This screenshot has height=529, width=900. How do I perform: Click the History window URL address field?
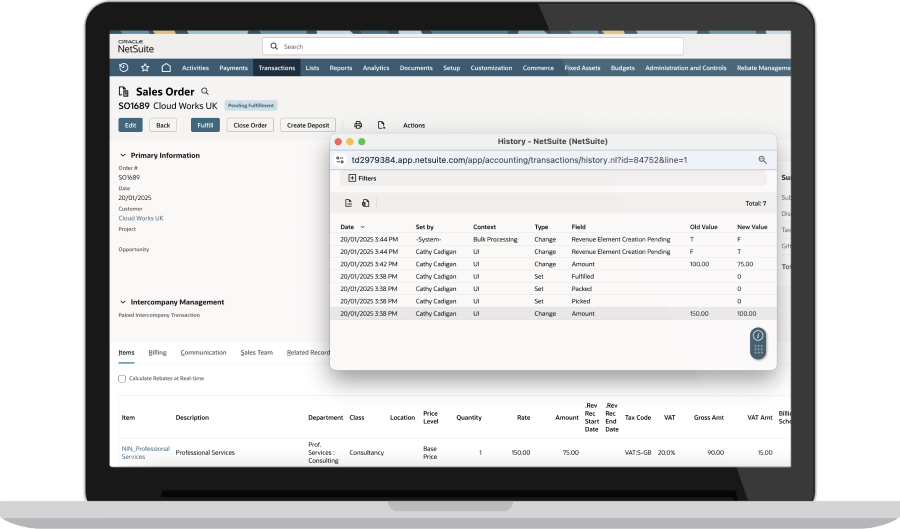(x=519, y=160)
